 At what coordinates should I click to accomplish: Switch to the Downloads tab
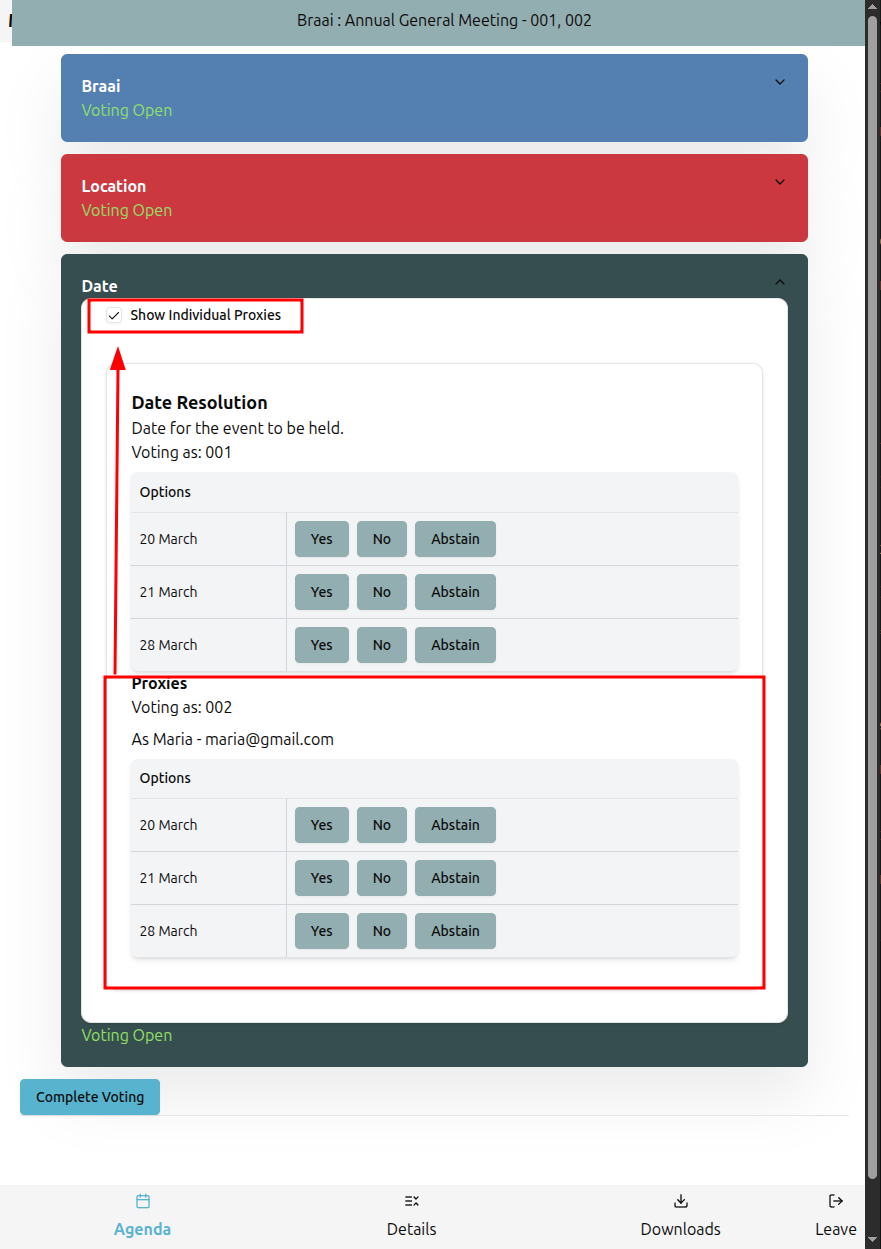click(680, 1229)
